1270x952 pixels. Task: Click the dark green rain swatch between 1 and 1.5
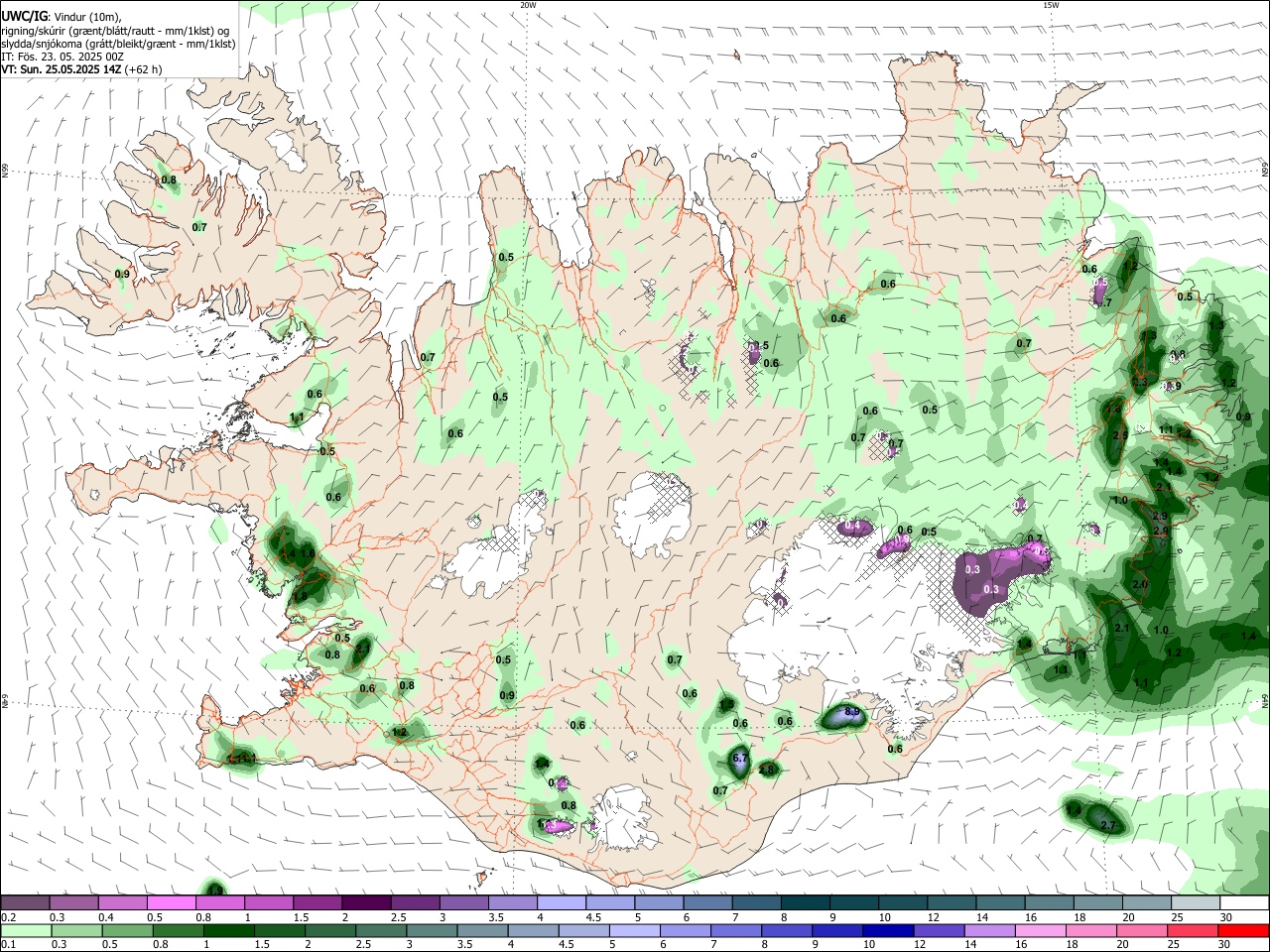(231, 931)
